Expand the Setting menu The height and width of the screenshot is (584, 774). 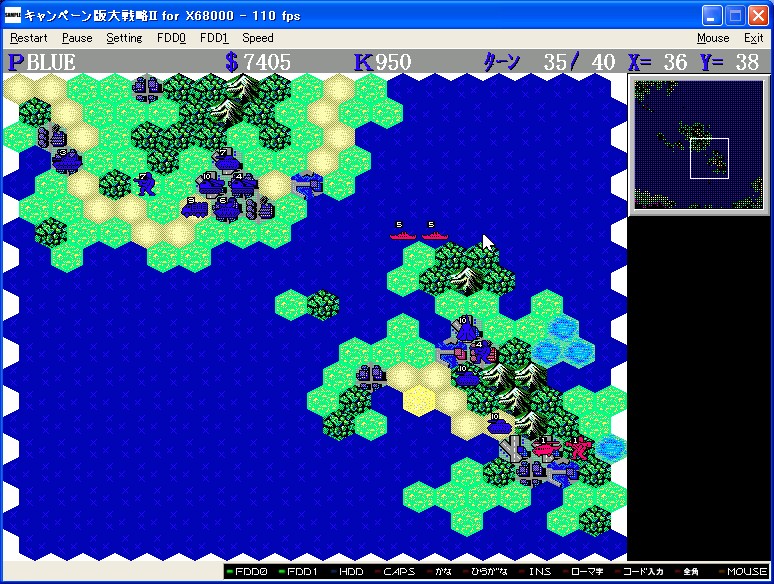click(124, 38)
